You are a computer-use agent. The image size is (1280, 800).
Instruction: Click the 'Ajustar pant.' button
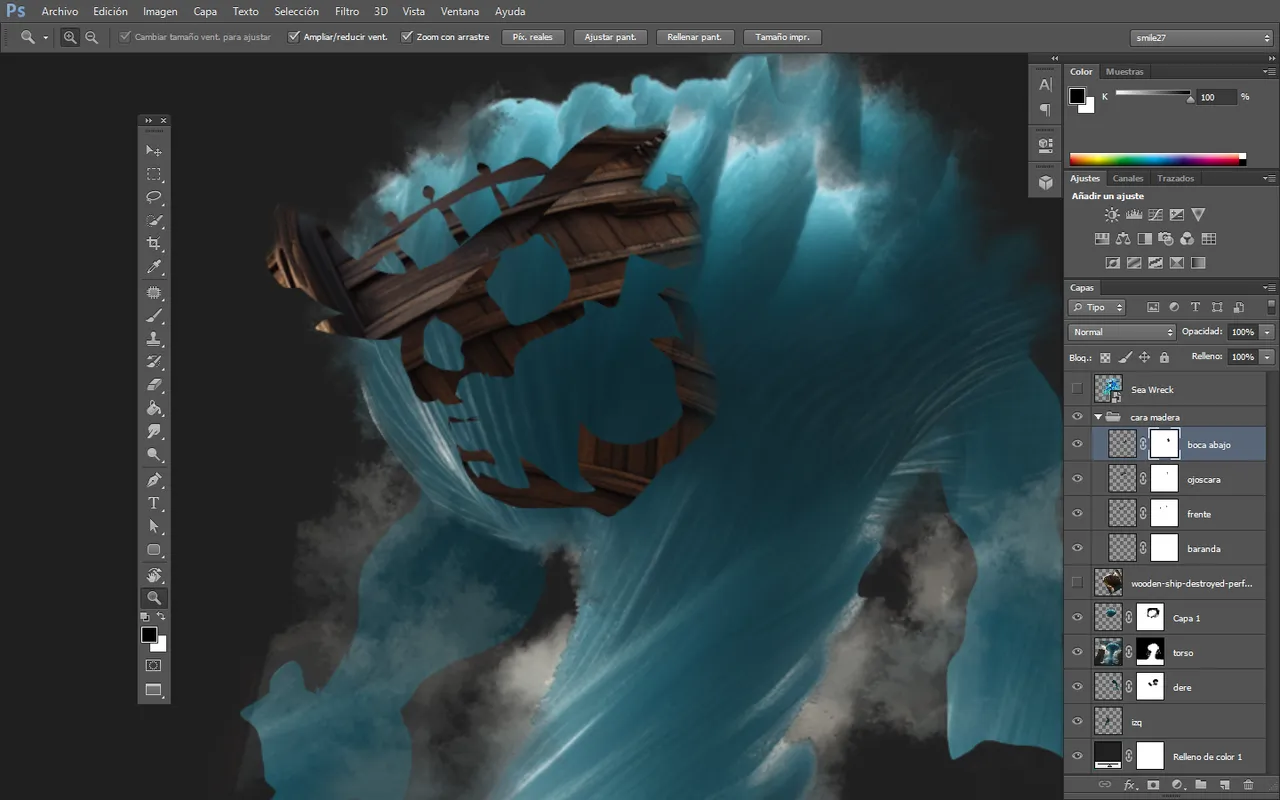(610, 37)
